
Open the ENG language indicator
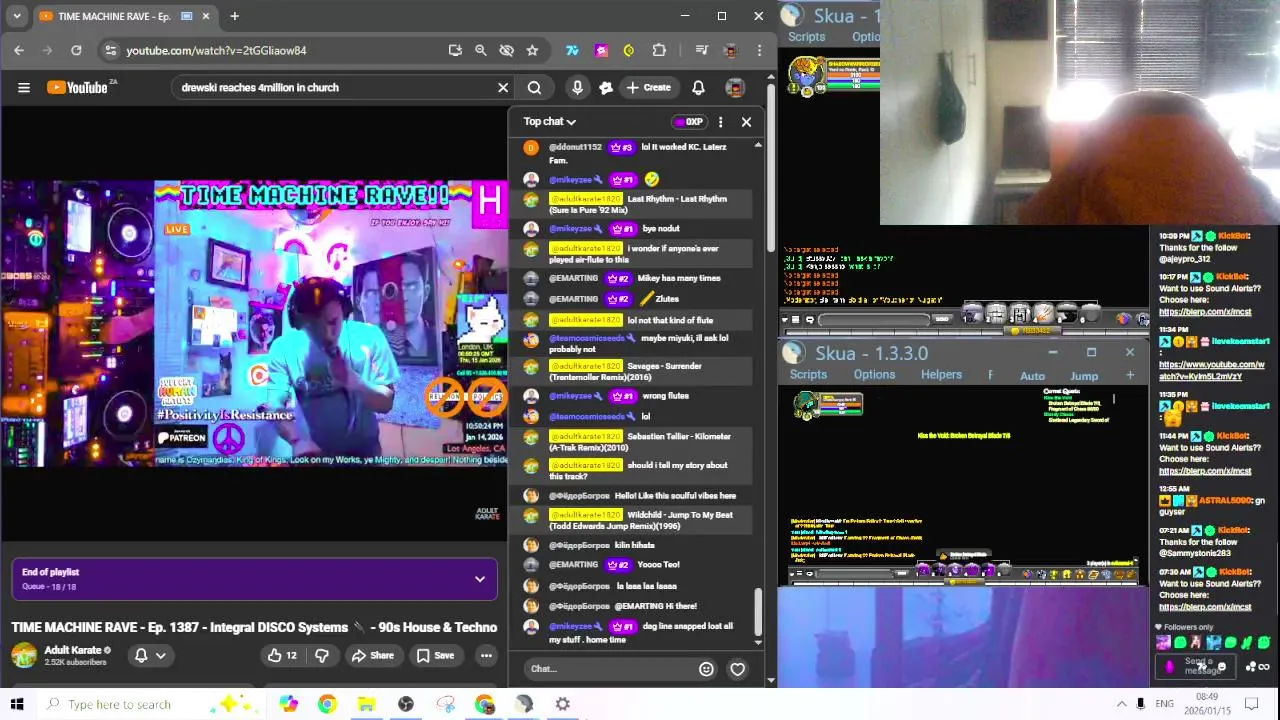point(1164,704)
